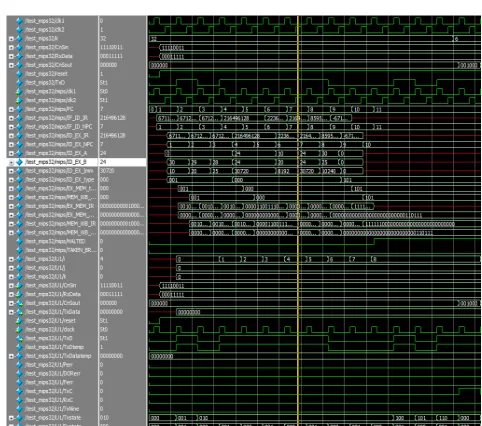The height and width of the screenshot is (426, 482).
Task: Expand the U1/i signal
Action: tap(11, 259)
